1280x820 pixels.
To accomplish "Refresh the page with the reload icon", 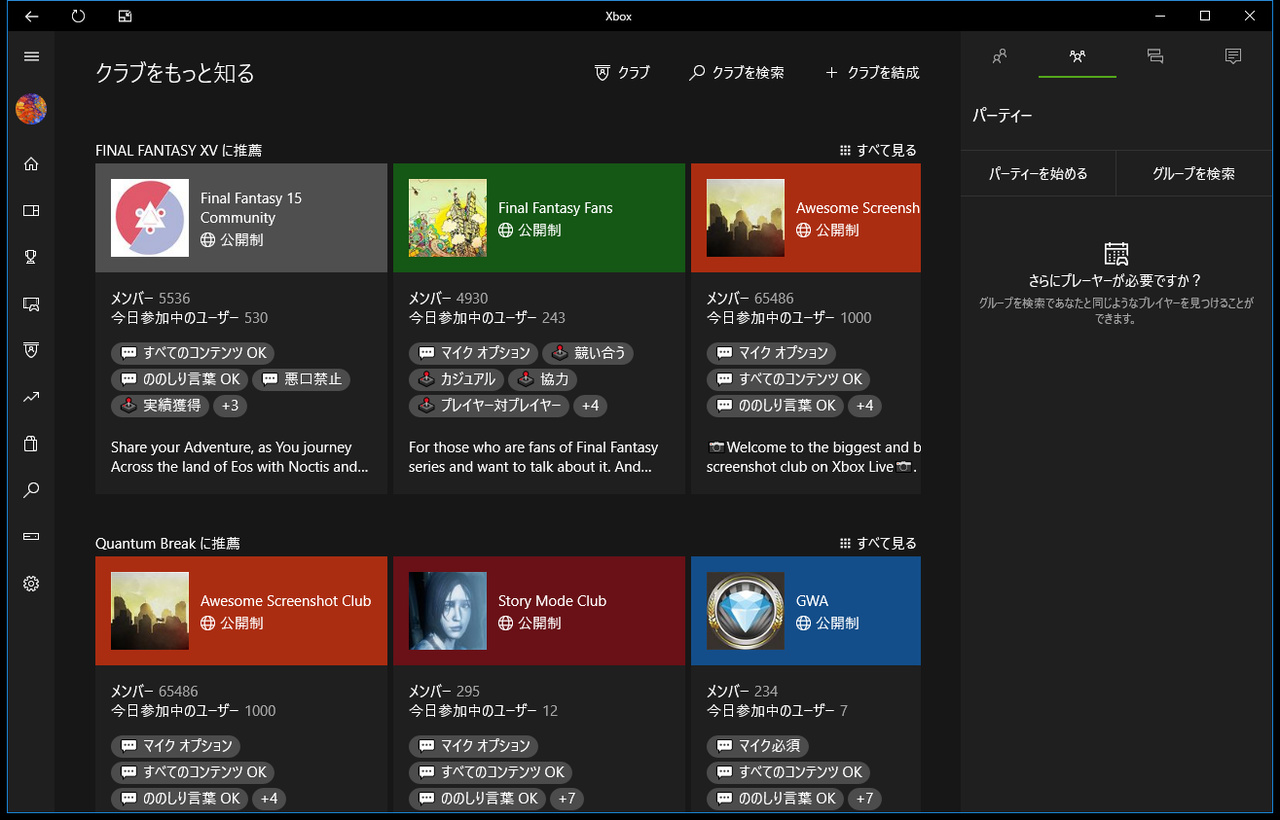I will (77, 16).
